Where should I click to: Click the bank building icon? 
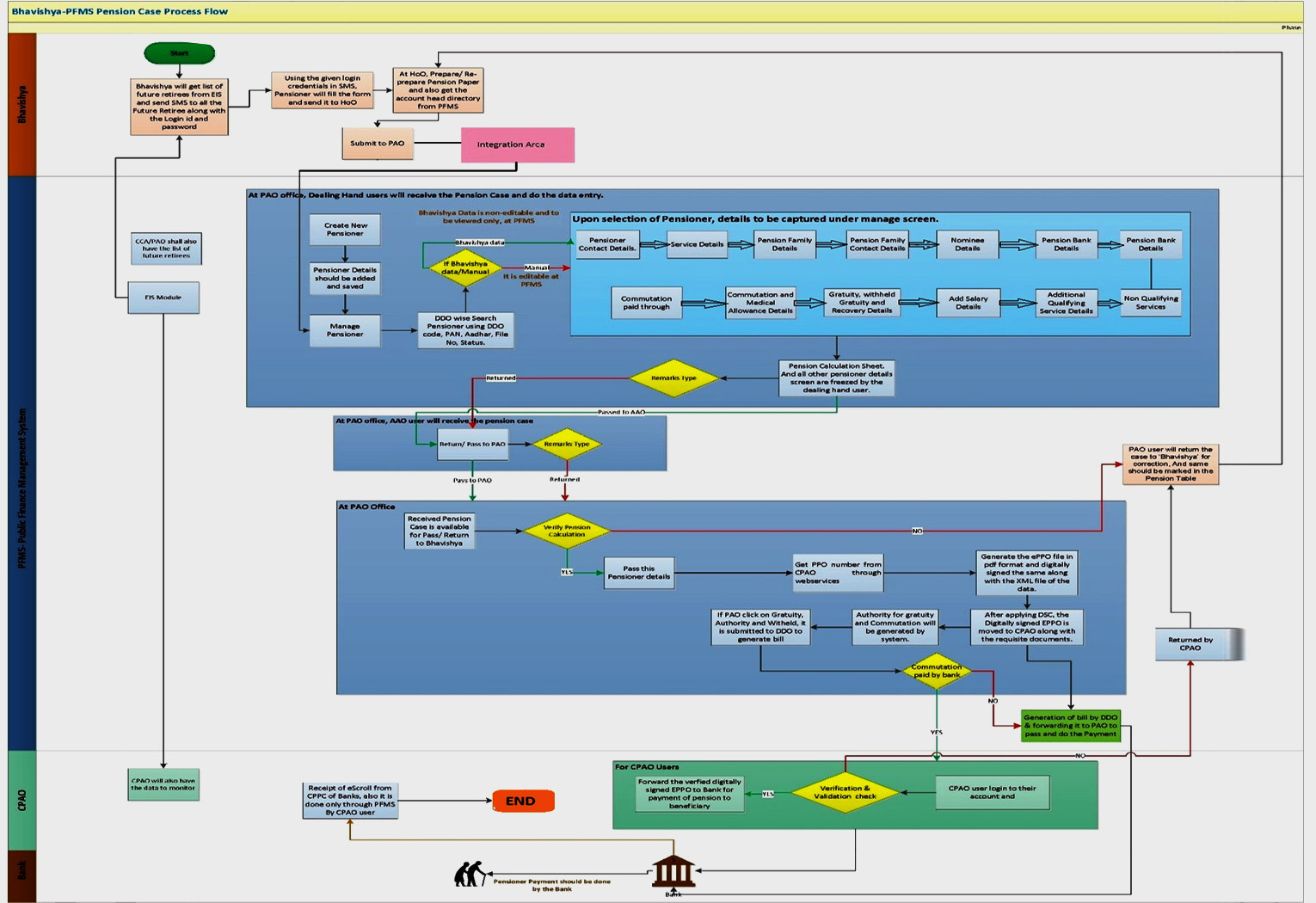coord(673,871)
